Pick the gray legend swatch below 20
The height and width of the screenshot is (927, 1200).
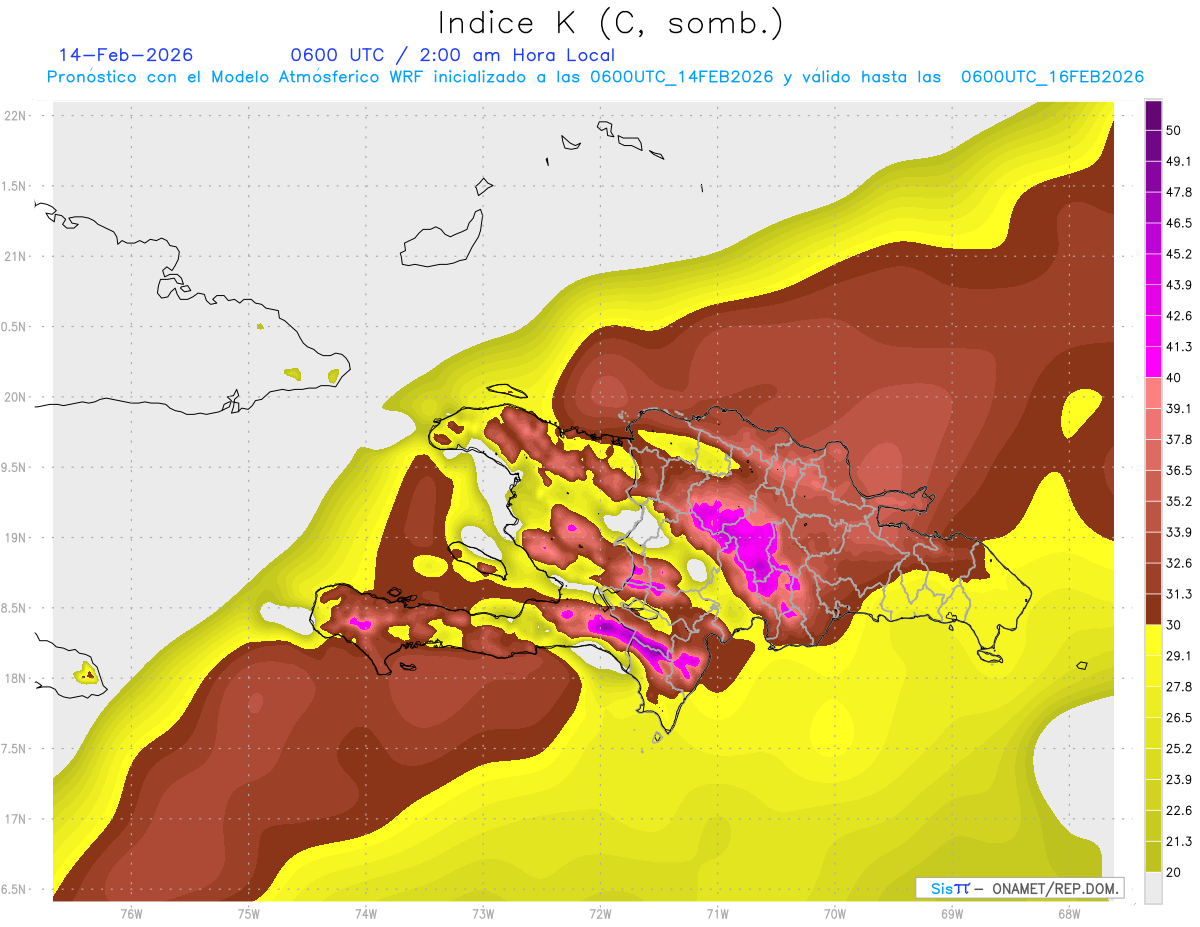click(1153, 887)
